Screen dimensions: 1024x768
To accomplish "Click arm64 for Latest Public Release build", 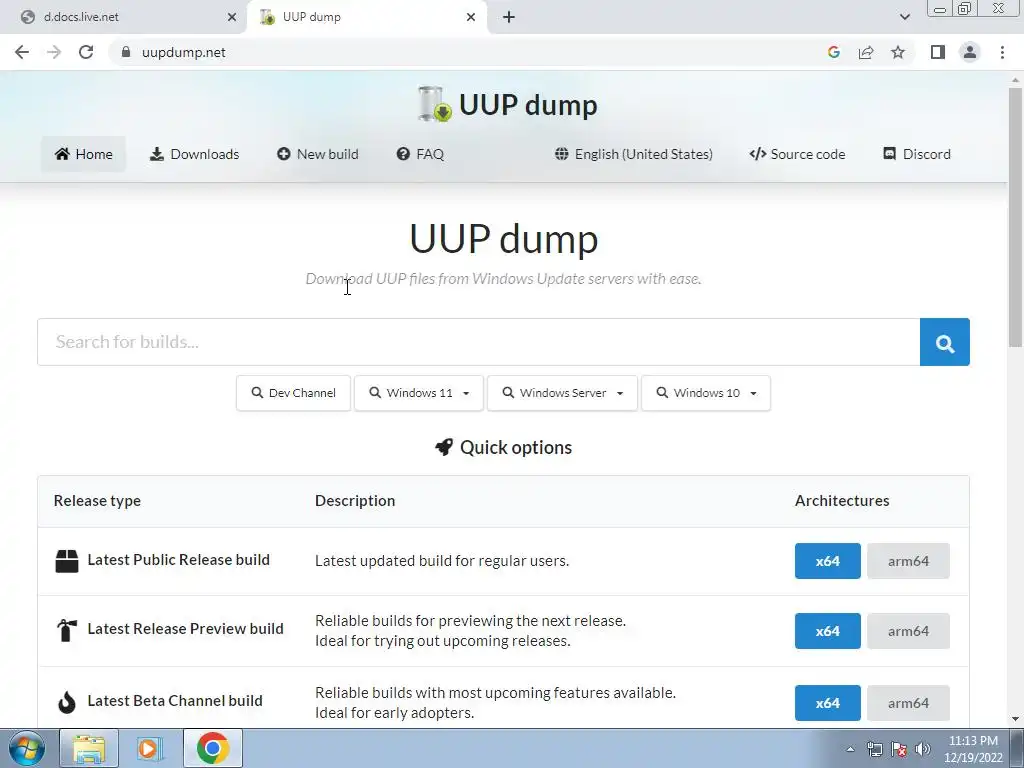I will pos(908,561).
